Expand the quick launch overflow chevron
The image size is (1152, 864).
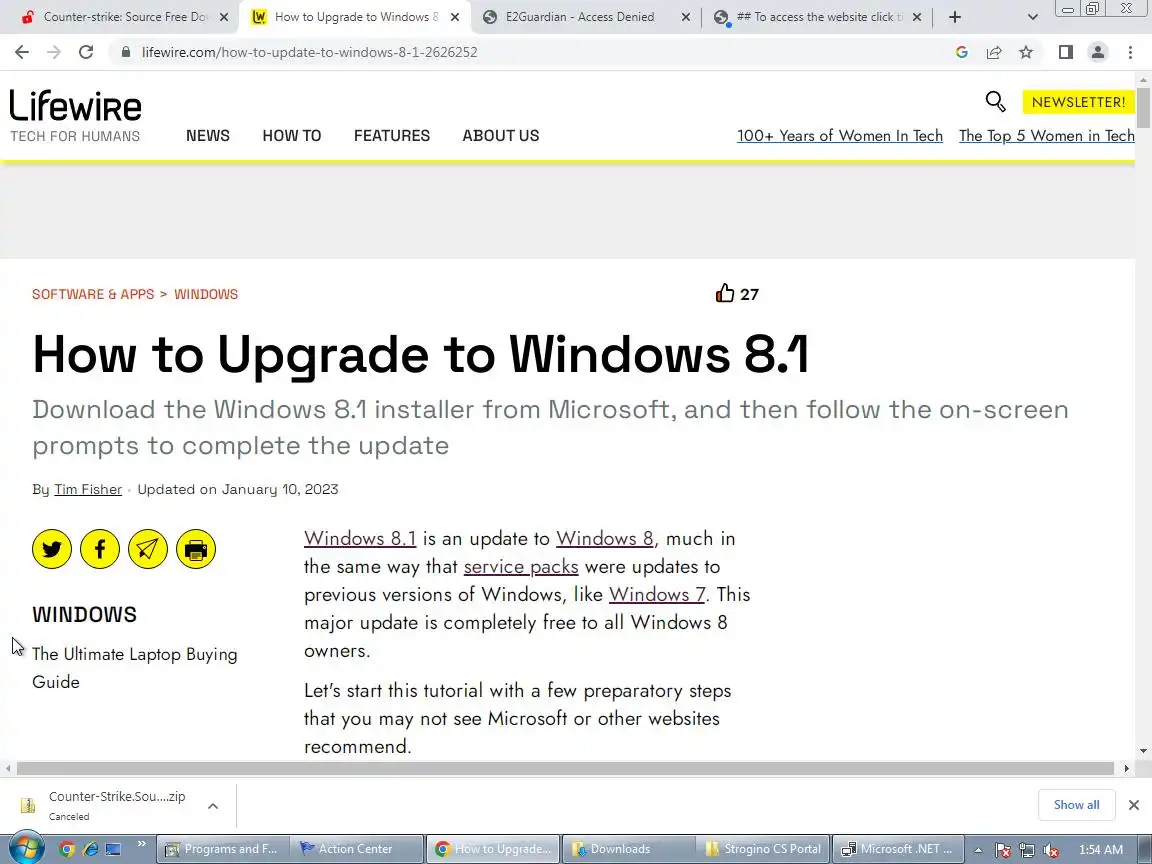pos(141,844)
